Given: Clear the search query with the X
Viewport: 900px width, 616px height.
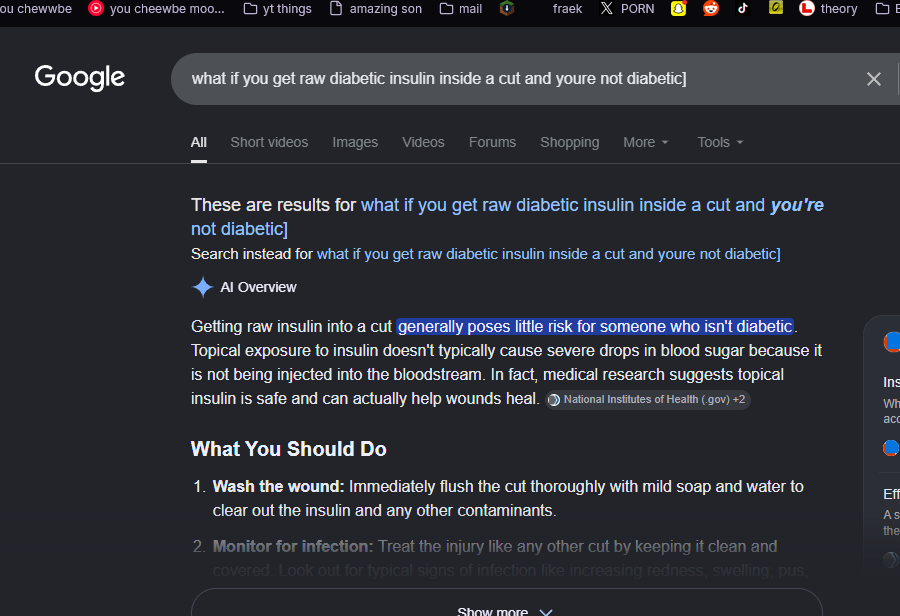Looking at the screenshot, I should click(874, 79).
